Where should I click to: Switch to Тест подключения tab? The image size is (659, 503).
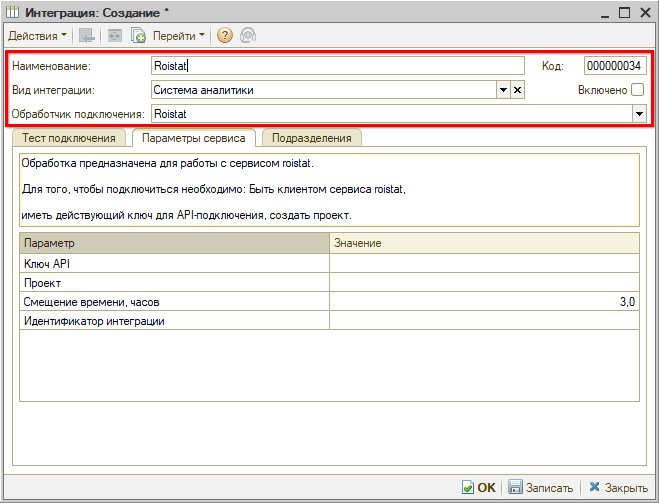coord(69,138)
